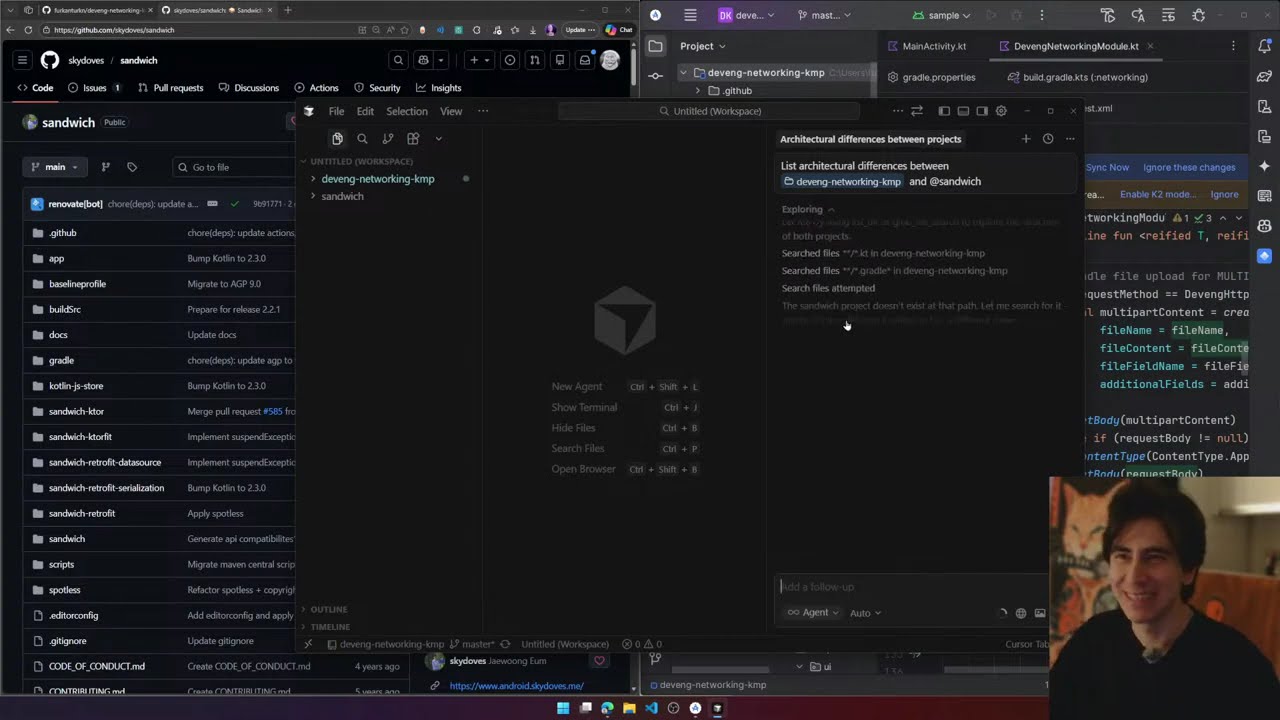Click deveng-networking-kmp chip in chat message
The image size is (1280, 720).
[x=842, y=182]
